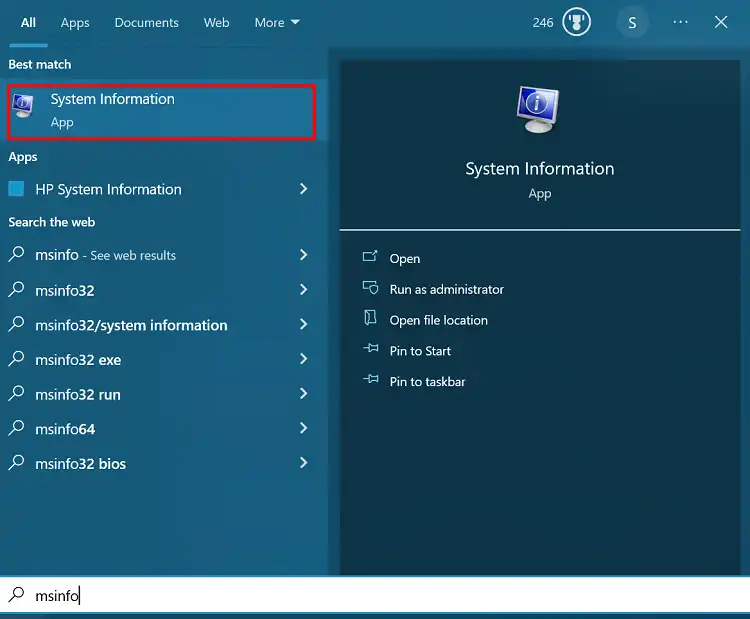Open the three-dot options menu

pyautogui.click(x=680, y=22)
